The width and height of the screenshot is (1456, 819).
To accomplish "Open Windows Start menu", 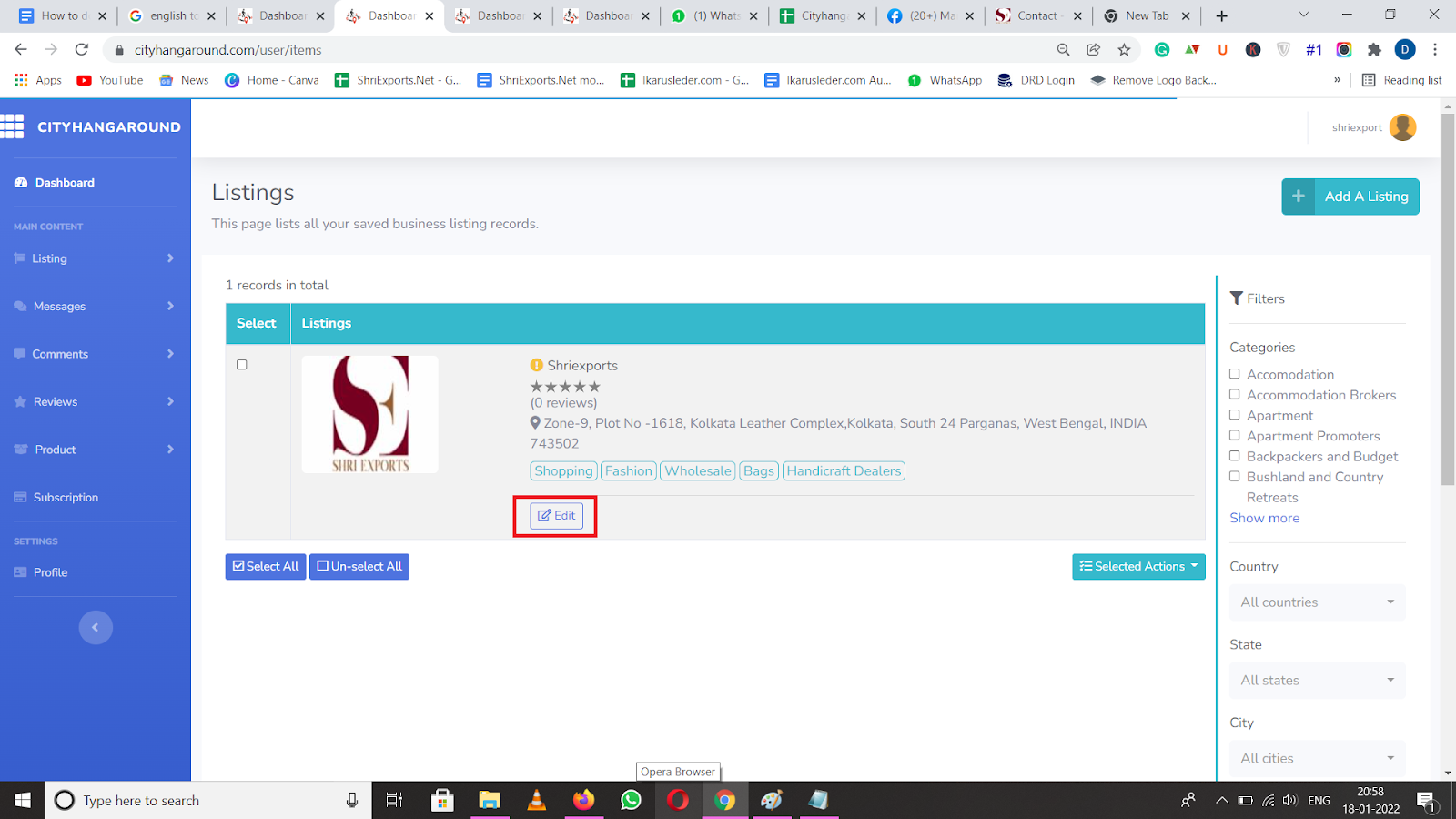I will click(x=23, y=800).
